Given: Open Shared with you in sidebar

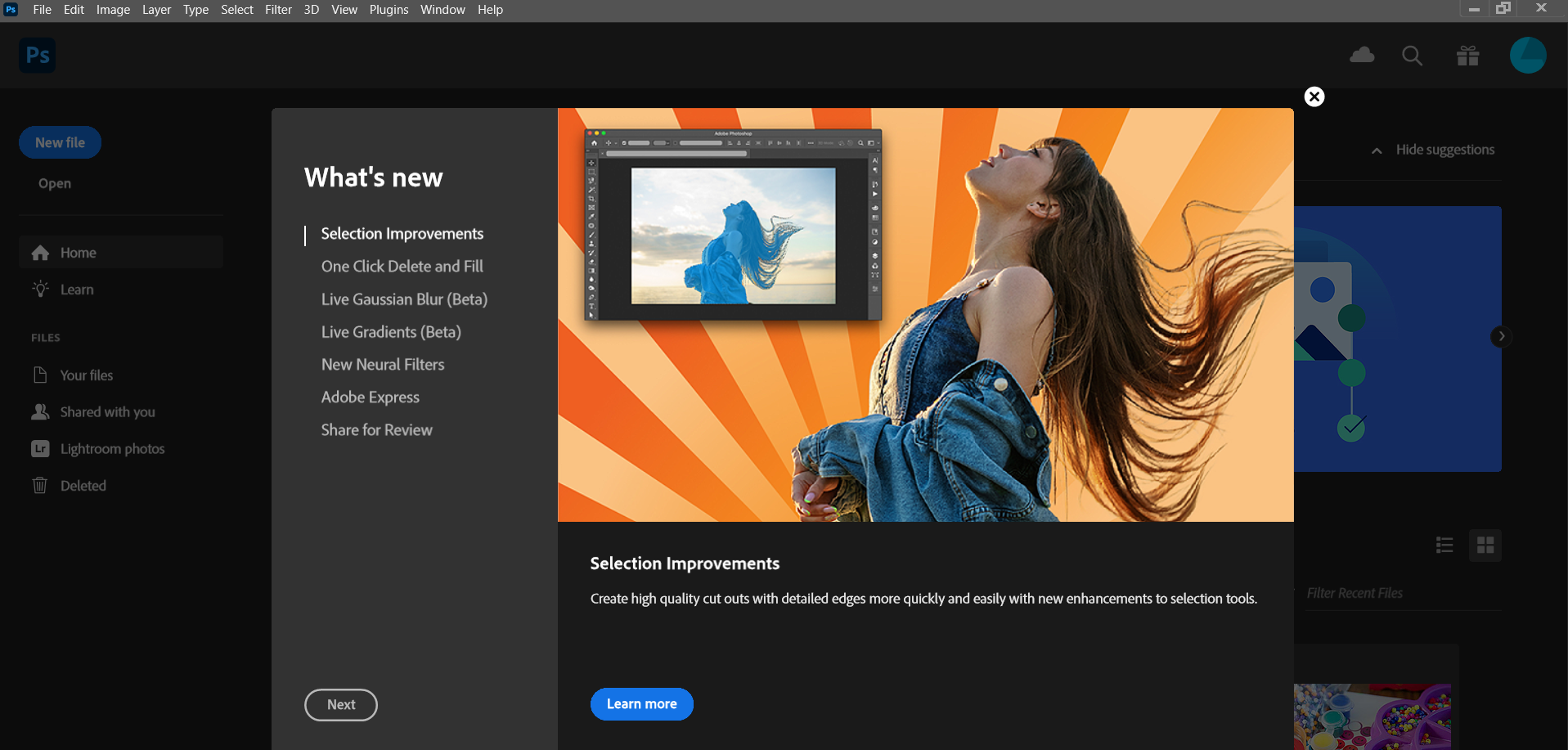Looking at the screenshot, I should pos(121,412).
